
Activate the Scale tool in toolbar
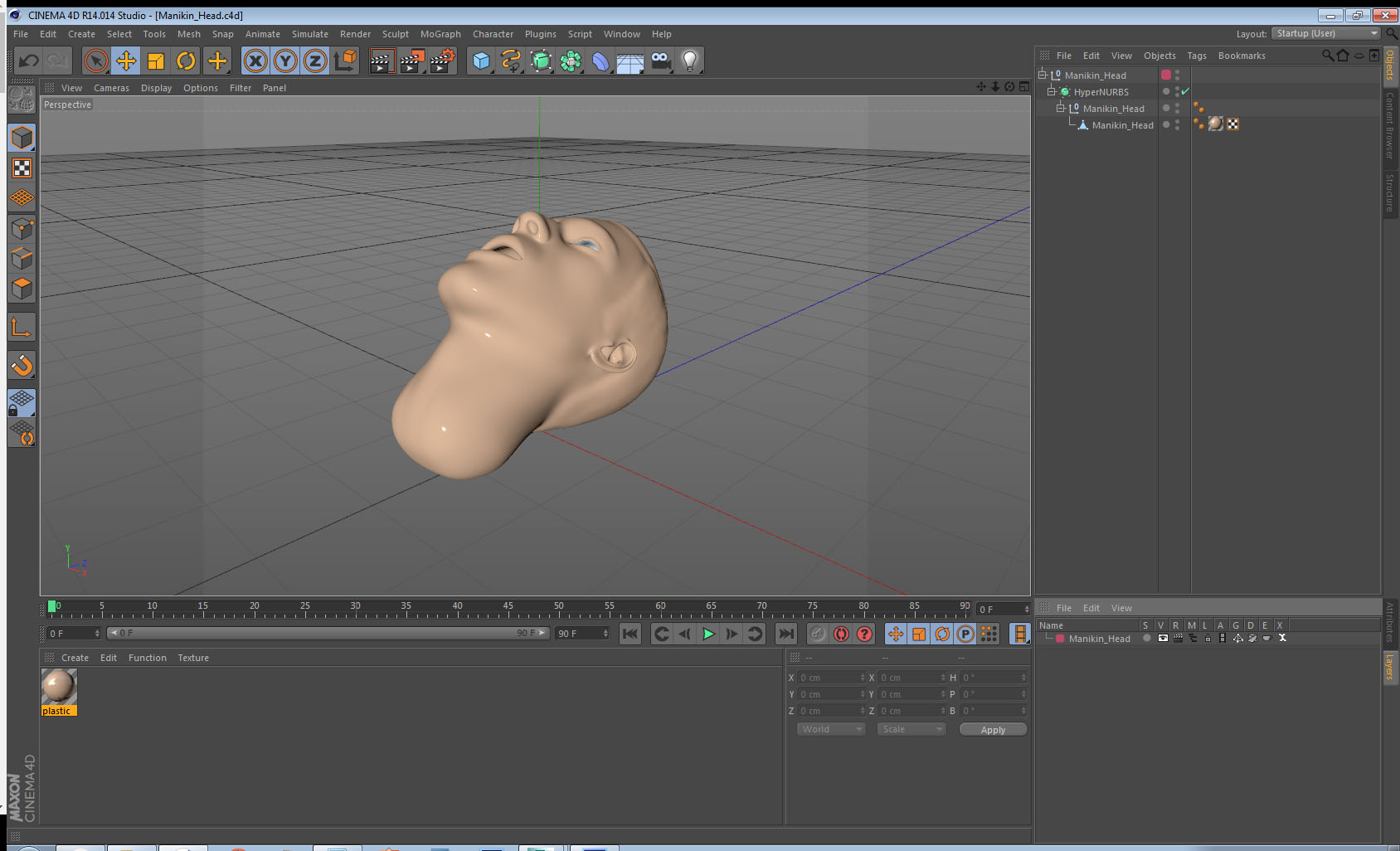tap(156, 61)
